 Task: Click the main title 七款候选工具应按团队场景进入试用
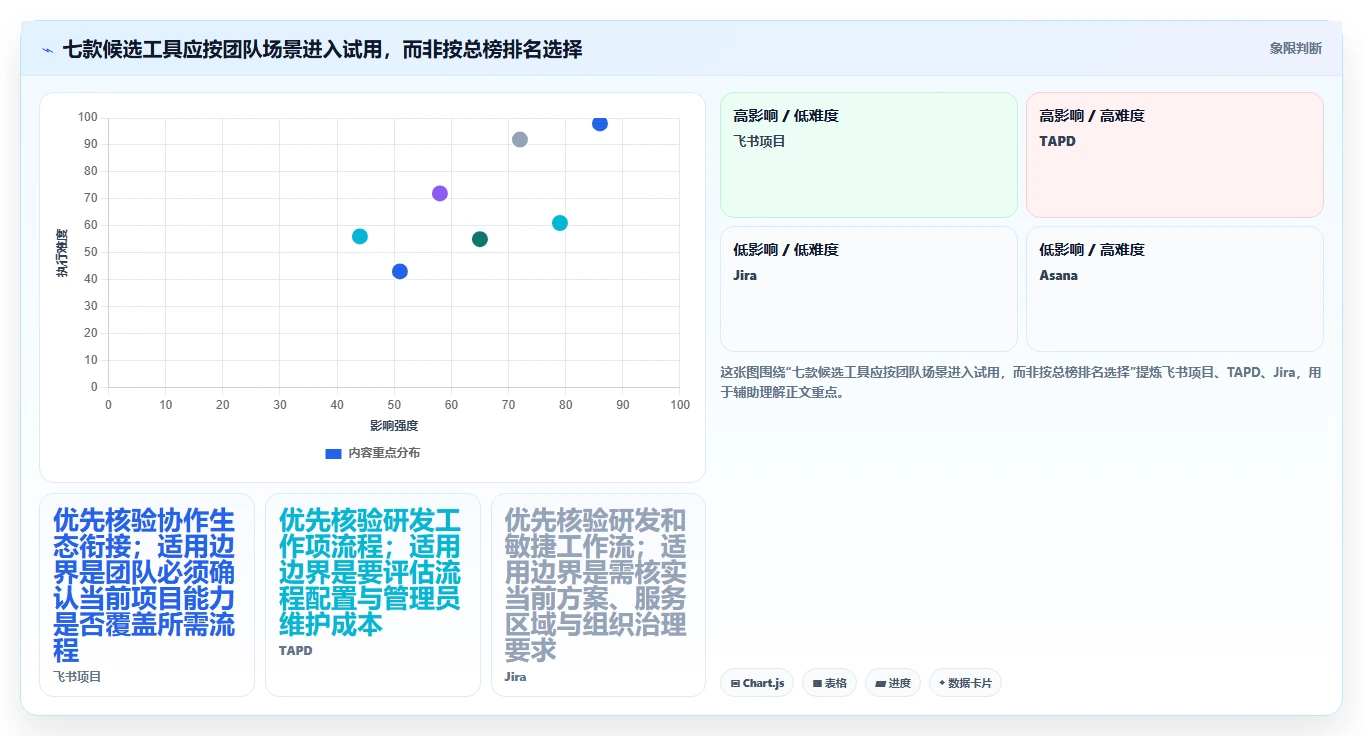[x=322, y=49]
